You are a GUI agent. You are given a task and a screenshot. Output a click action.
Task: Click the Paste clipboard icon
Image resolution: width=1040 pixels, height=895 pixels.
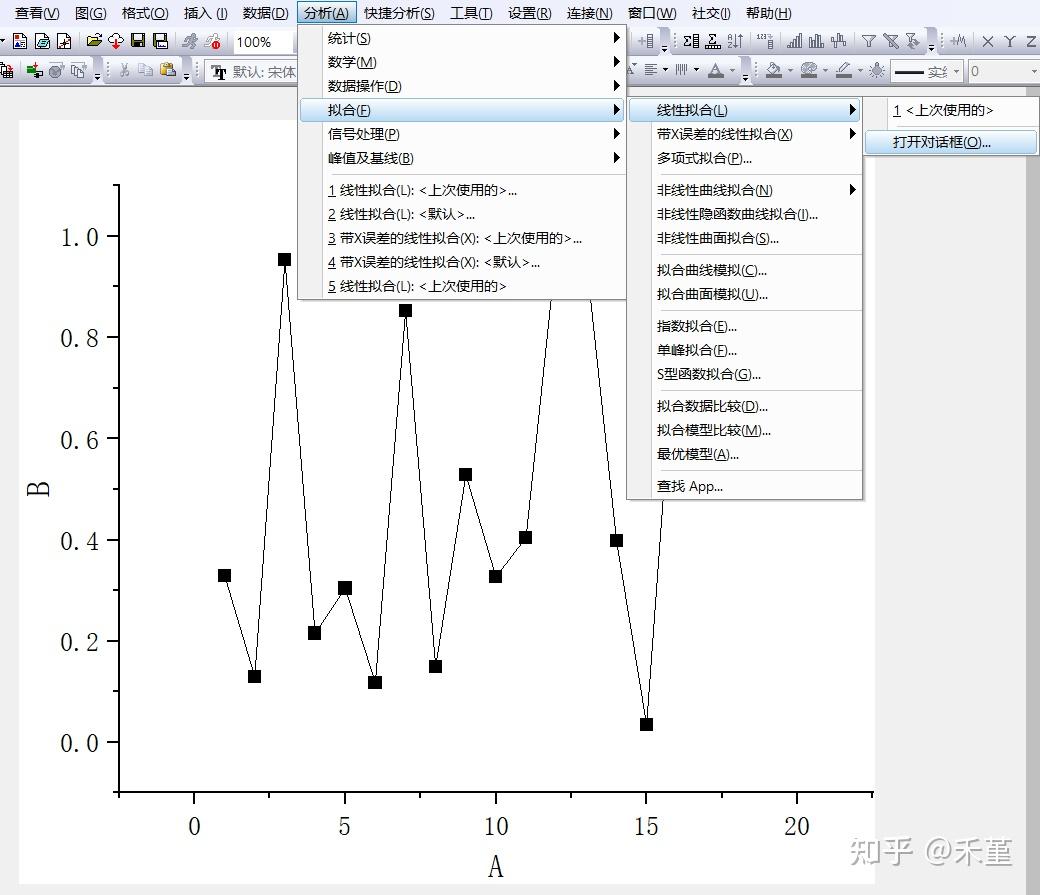pyautogui.click(x=168, y=70)
